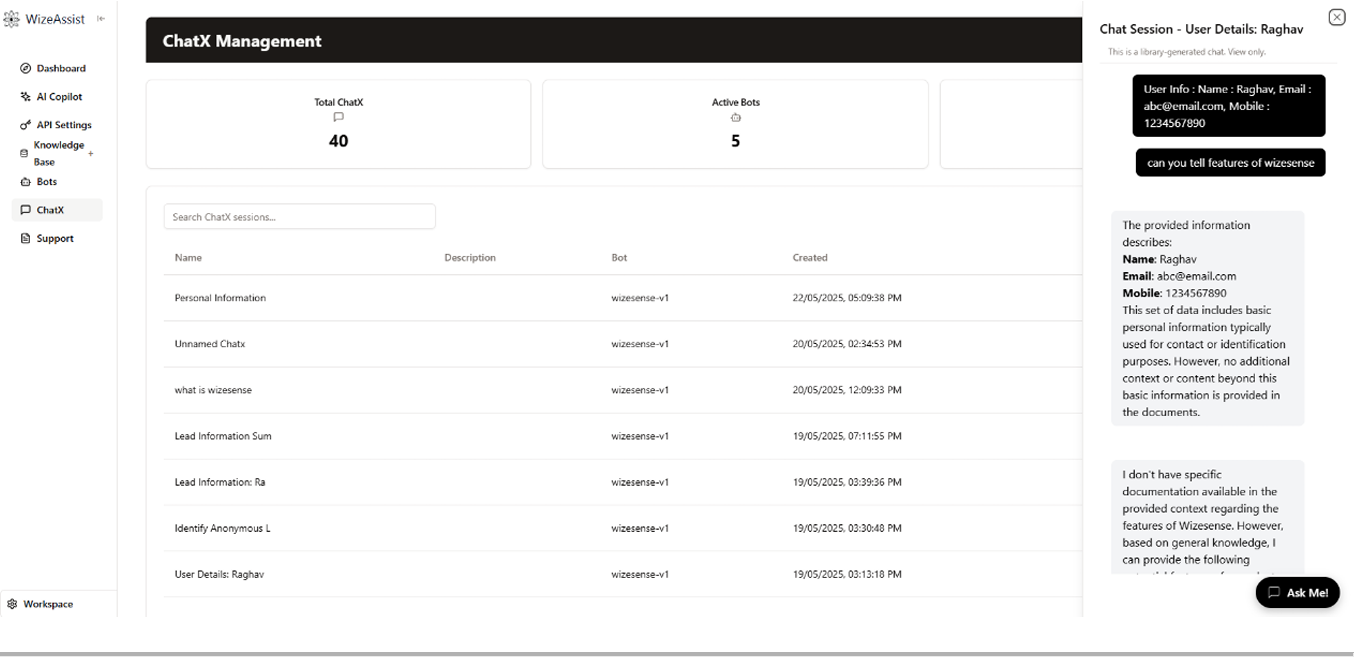Click the API Settings key icon
The image size is (1357, 657).
click(26, 126)
